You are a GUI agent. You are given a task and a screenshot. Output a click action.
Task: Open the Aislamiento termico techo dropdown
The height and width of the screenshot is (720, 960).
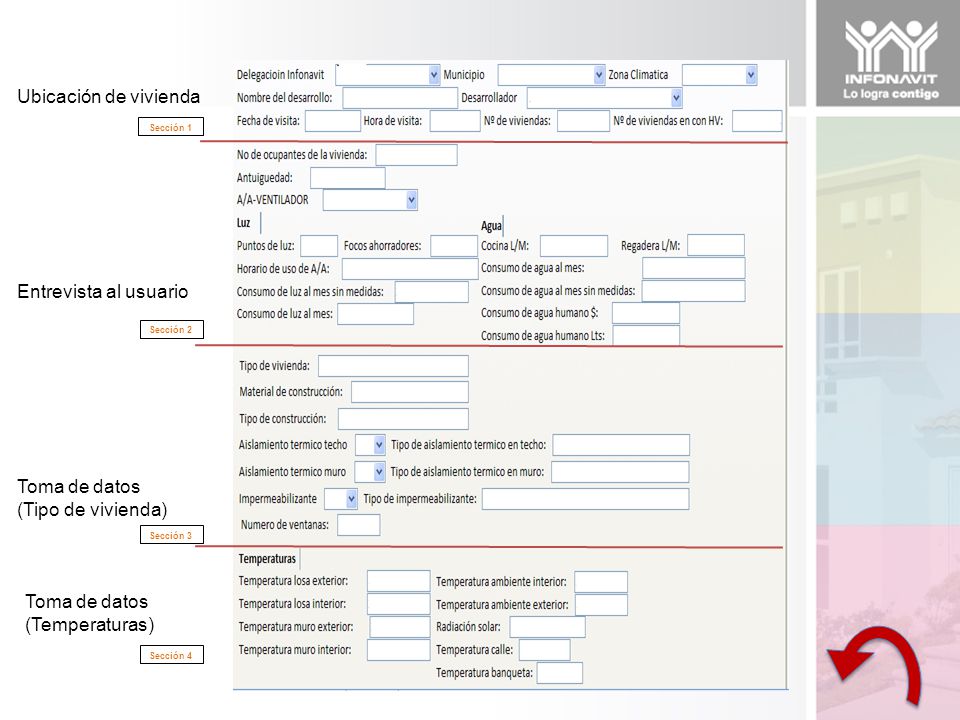370,445
